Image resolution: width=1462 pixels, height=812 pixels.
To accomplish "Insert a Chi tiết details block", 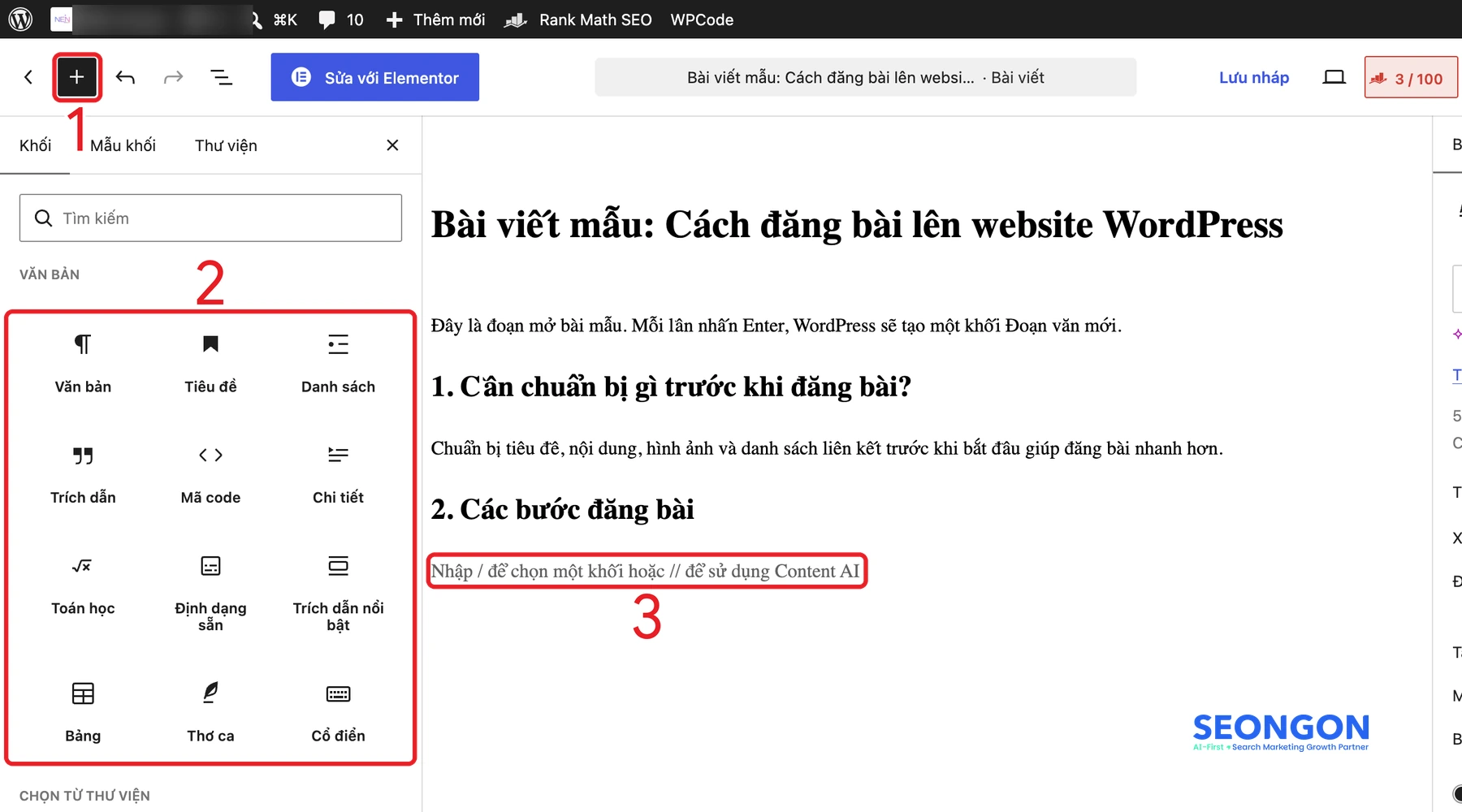I will (x=338, y=475).
